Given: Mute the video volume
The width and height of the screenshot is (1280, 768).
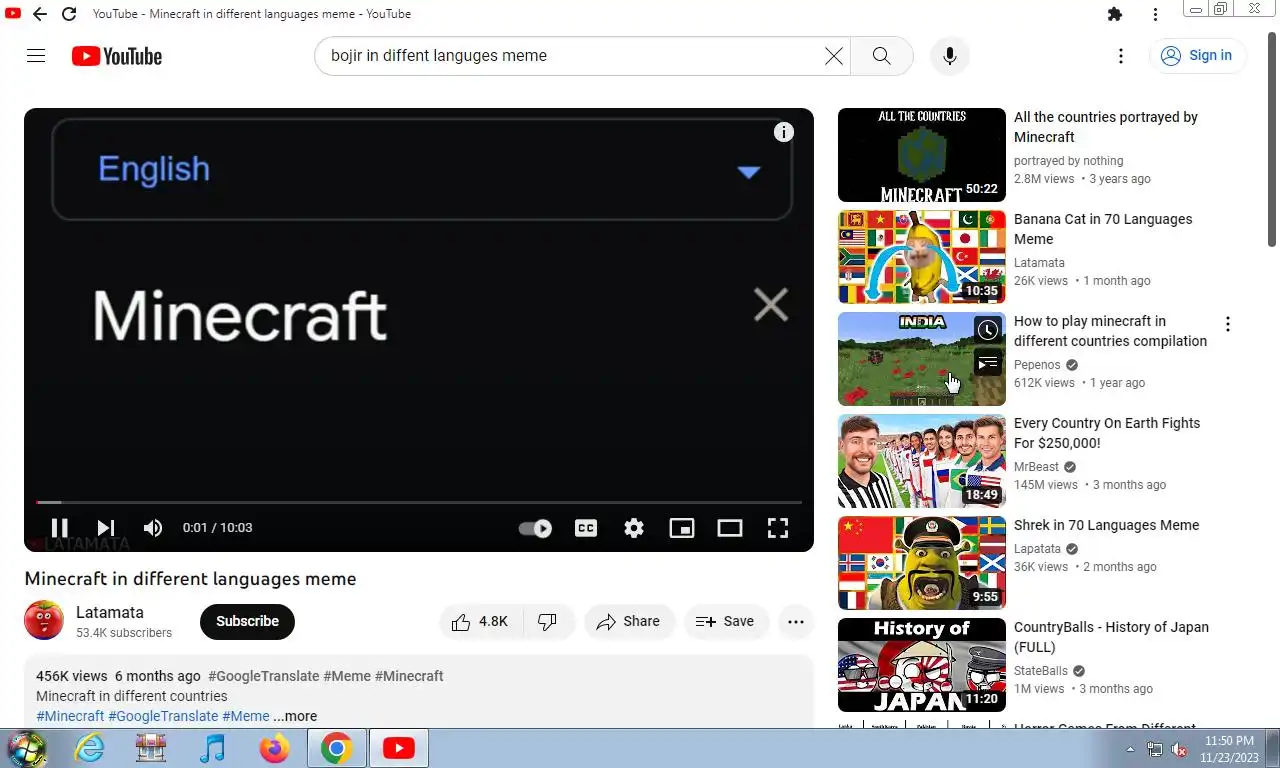Looking at the screenshot, I should (x=153, y=528).
